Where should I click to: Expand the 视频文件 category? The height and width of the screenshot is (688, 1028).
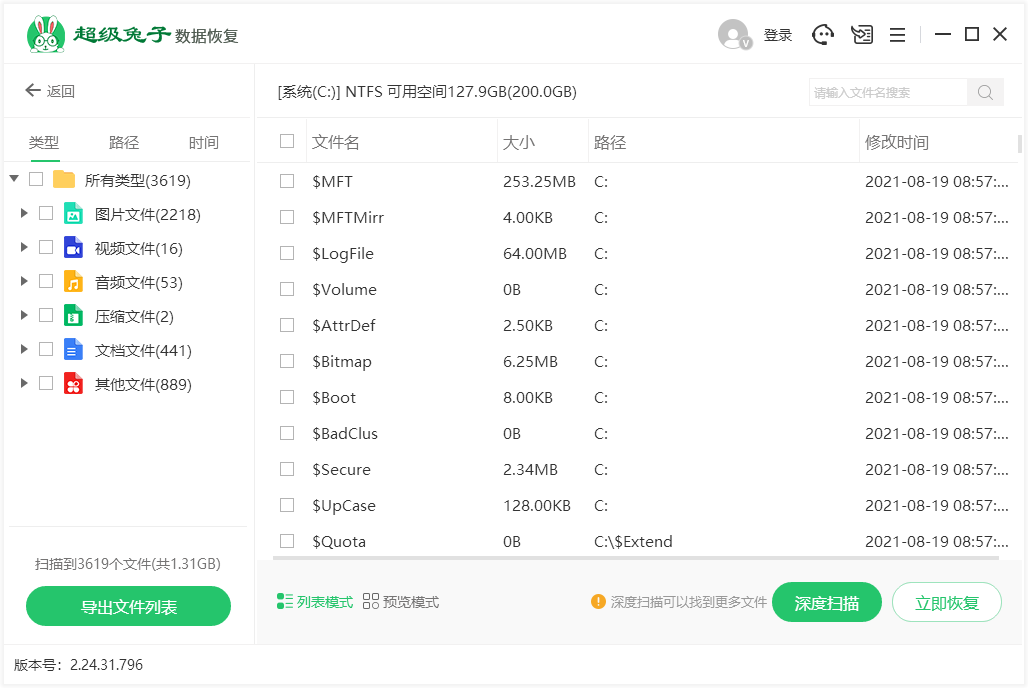click(x=24, y=247)
